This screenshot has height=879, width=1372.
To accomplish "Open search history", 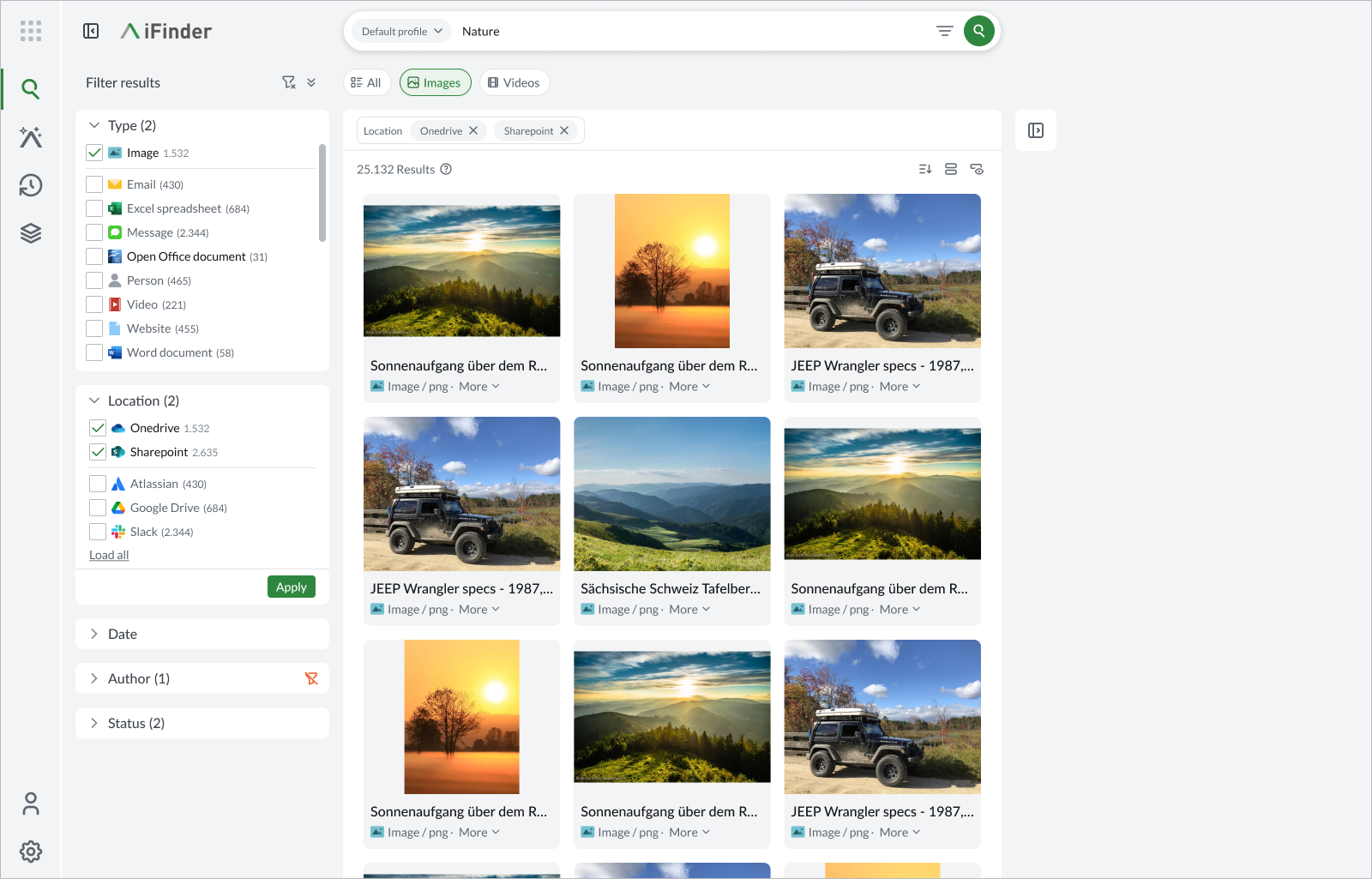I will point(31,185).
